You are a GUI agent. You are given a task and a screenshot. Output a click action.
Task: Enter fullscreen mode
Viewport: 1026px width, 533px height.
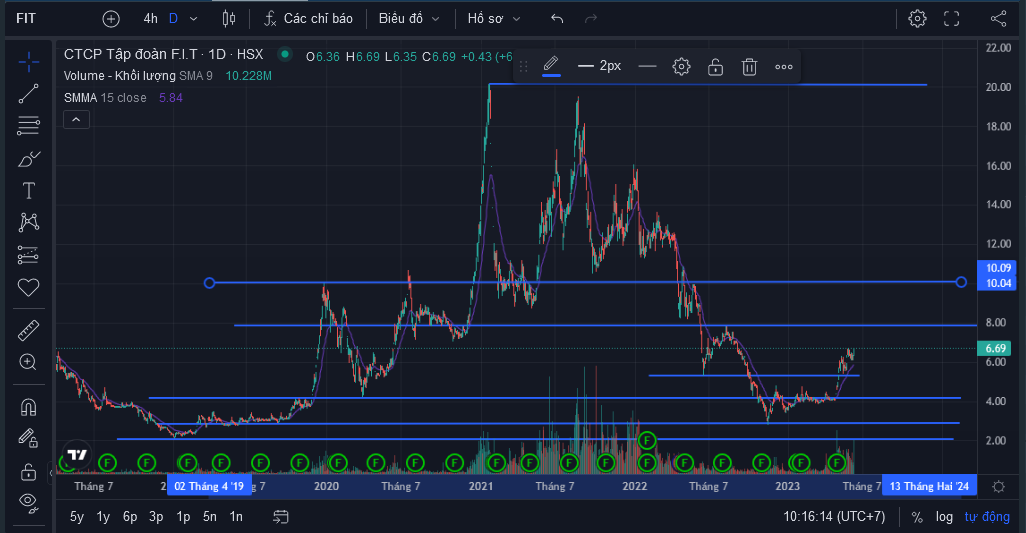[x=951, y=19]
